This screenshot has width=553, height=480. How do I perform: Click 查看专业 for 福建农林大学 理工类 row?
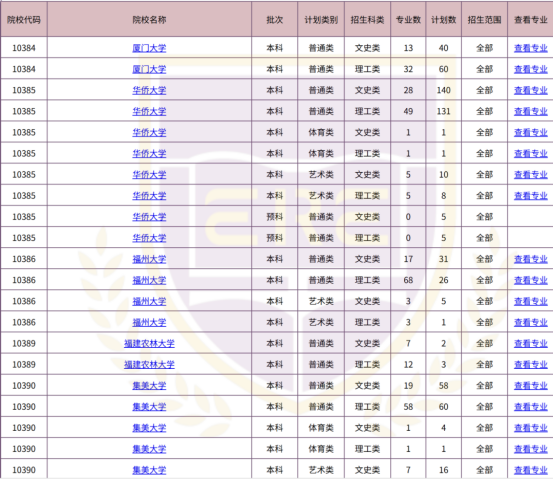point(531,365)
